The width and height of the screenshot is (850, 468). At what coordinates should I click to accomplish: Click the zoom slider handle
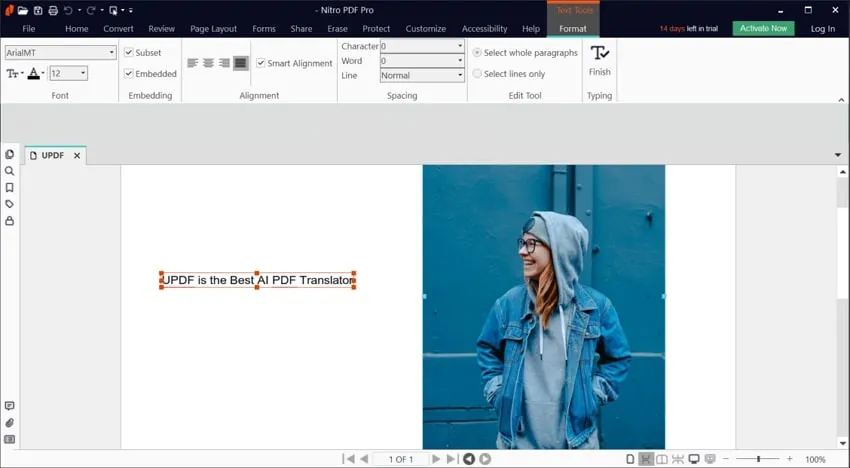(758, 459)
